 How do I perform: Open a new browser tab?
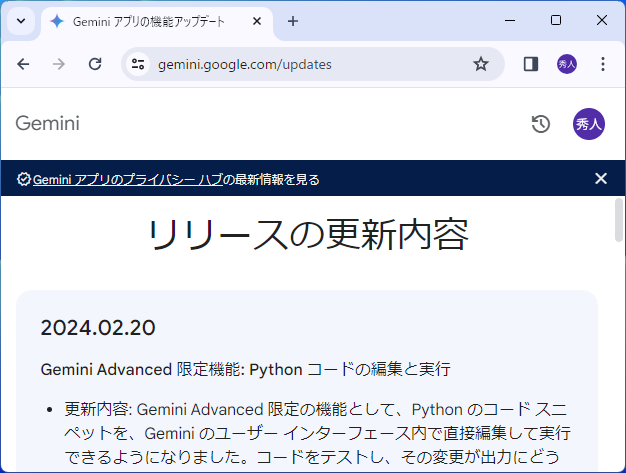[x=293, y=21]
